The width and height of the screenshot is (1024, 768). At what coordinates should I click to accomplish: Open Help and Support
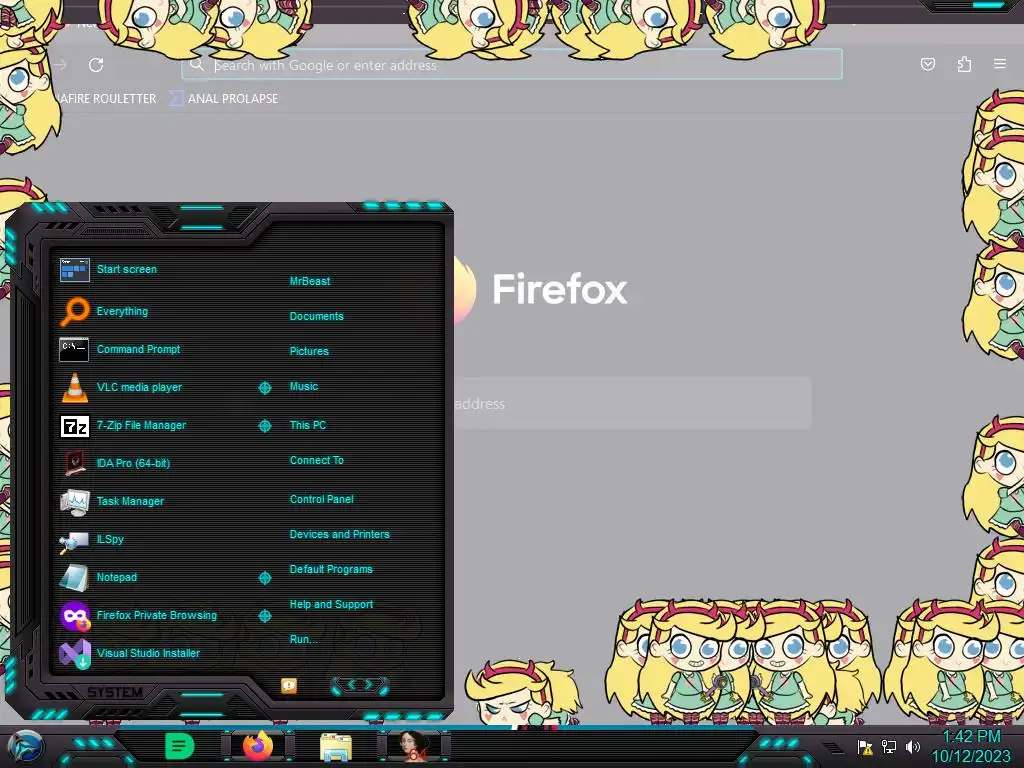[x=331, y=605]
